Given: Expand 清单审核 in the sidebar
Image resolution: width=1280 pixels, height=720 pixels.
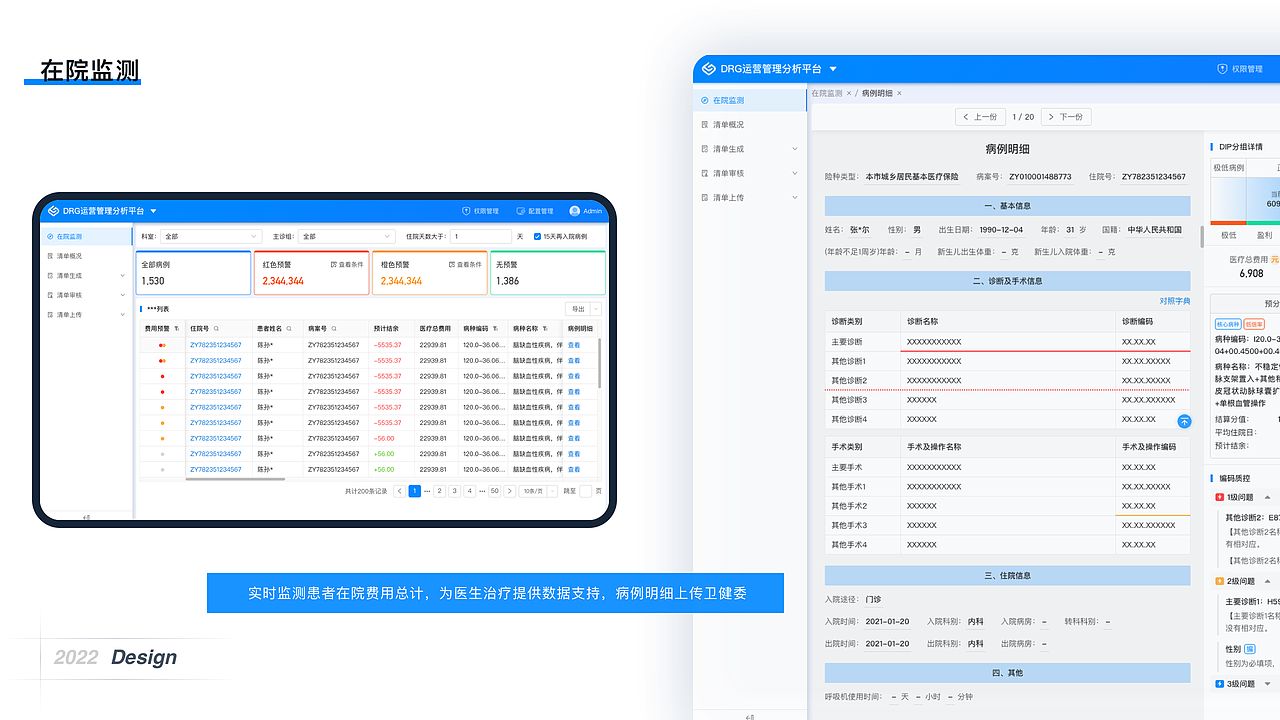Looking at the screenshot, I should coord(740,173).
